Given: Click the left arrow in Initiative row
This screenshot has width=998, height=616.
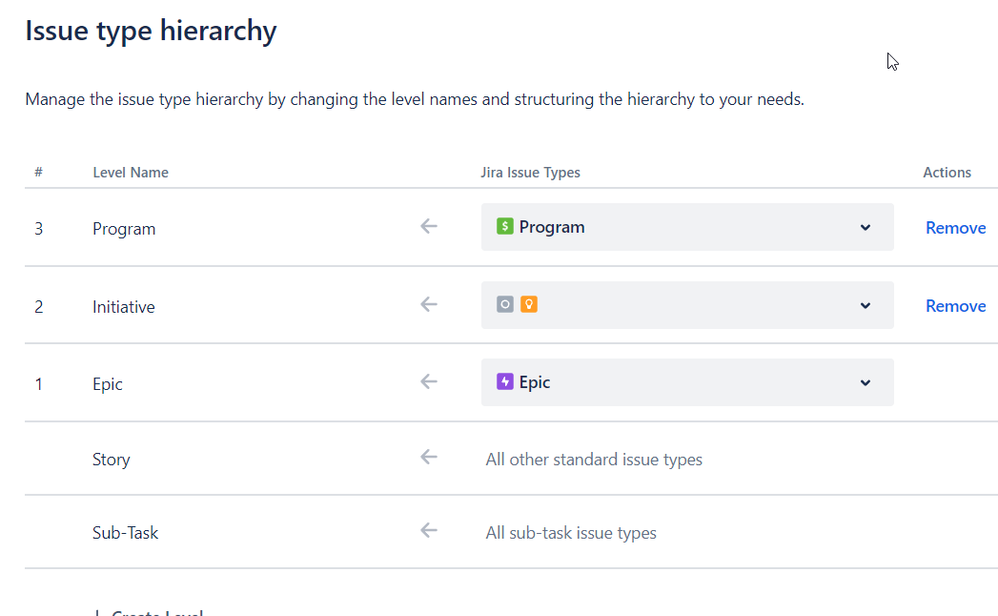Looking at the screenshot, I should 429,304.
